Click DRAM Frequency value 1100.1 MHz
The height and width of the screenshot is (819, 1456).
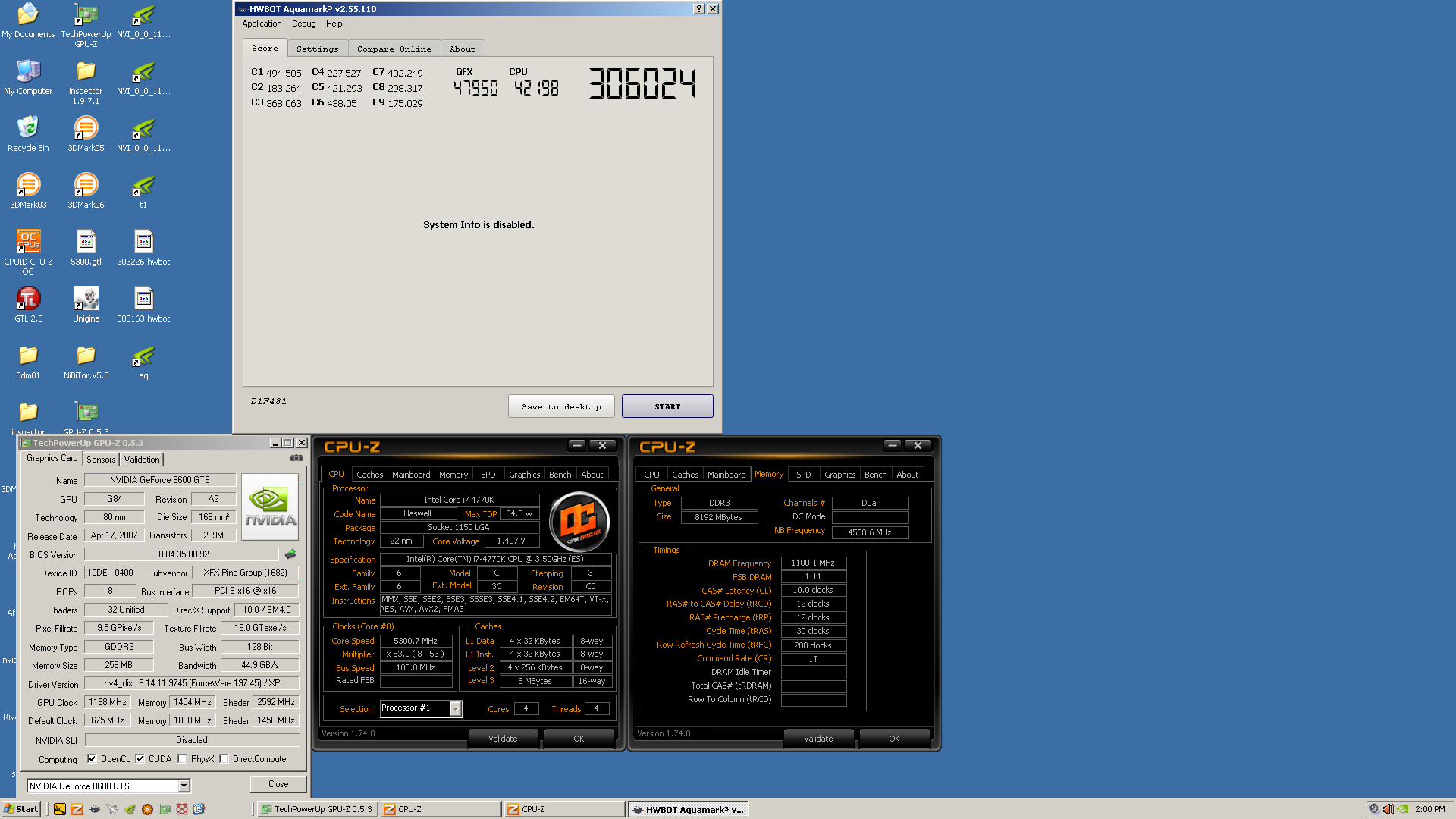click(813, 563)
